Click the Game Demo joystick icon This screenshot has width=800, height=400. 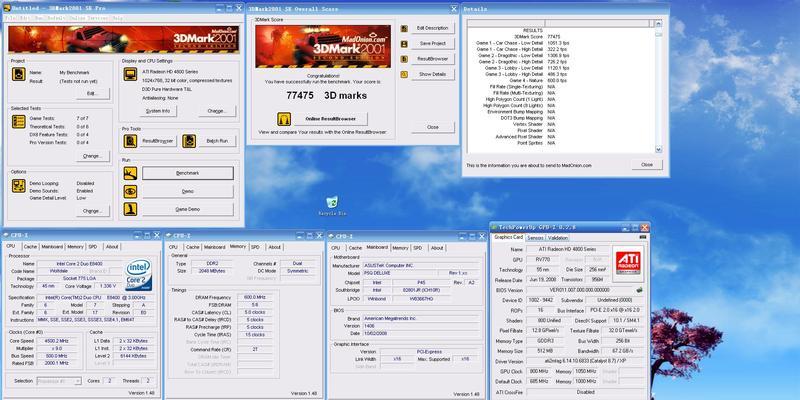tap(130, 209)
